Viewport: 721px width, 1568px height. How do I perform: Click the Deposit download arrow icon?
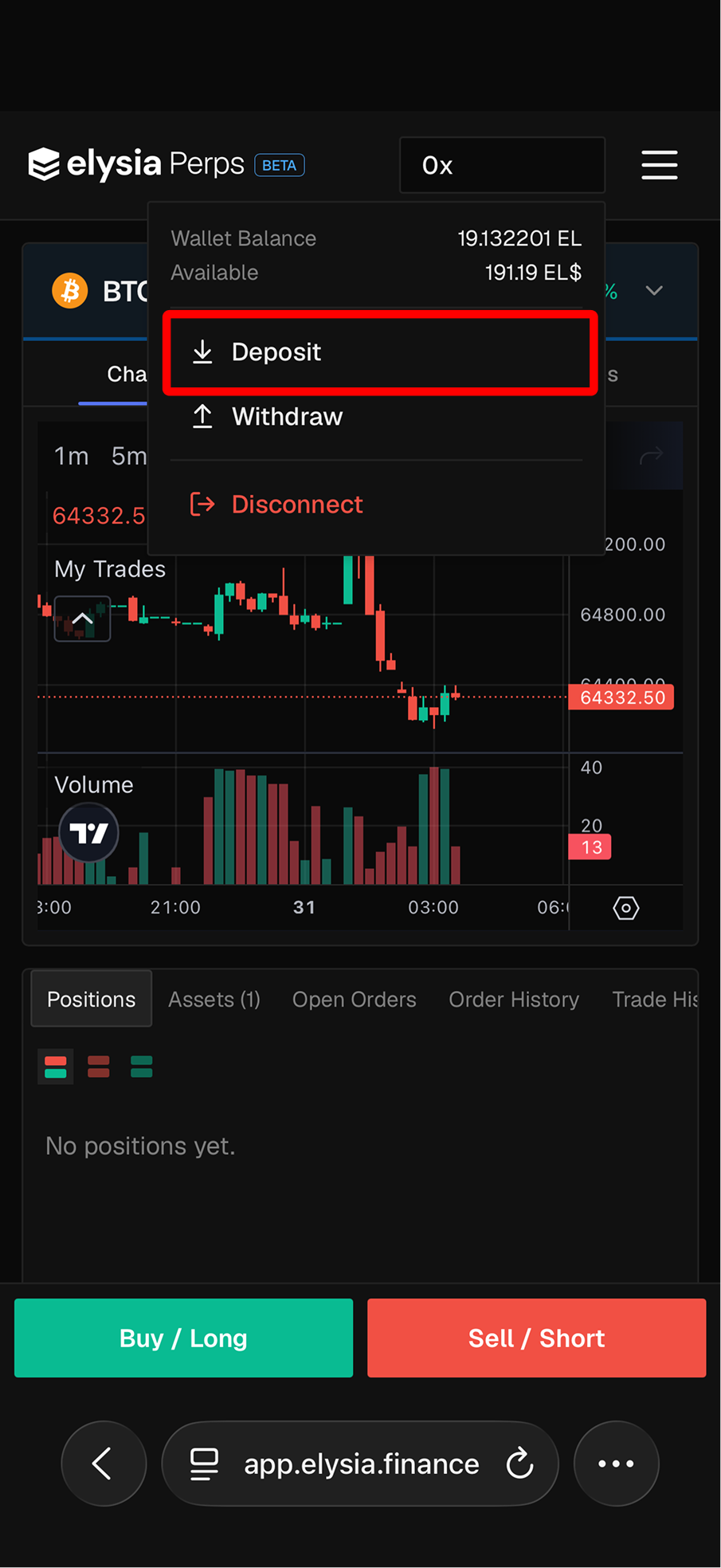click(x=202, y=352)
